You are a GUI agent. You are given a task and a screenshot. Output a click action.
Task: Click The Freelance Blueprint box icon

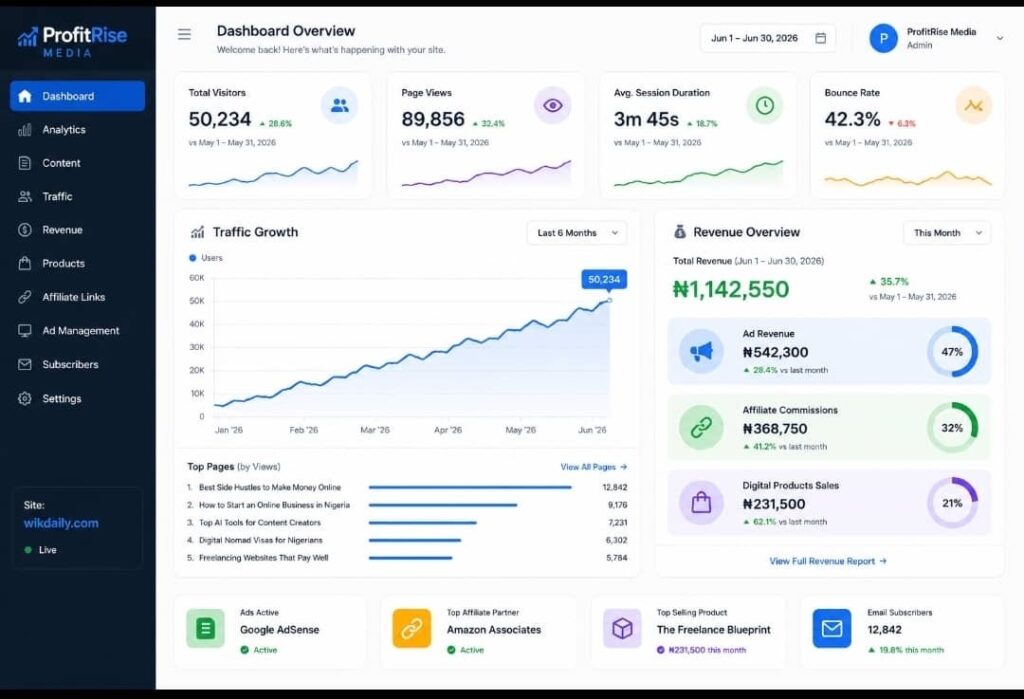(x=622, y=628)
